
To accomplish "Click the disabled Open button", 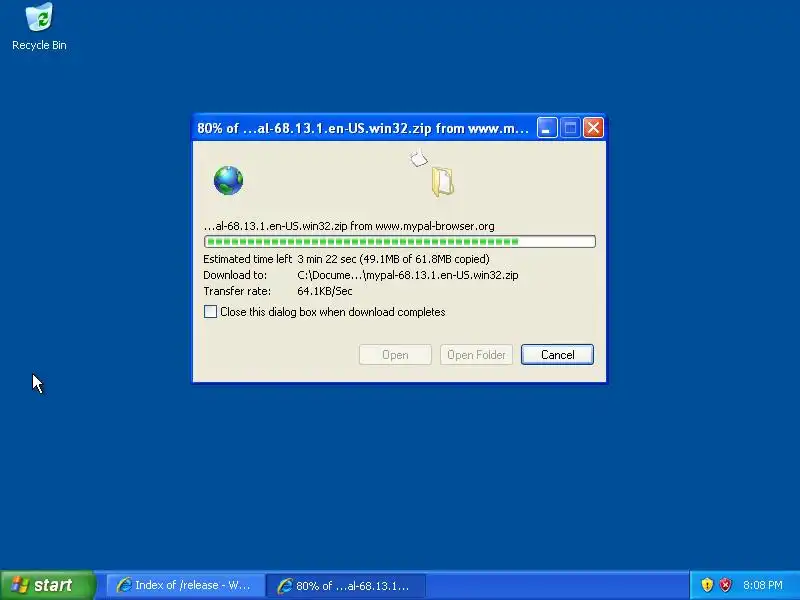I will (395, 355).
